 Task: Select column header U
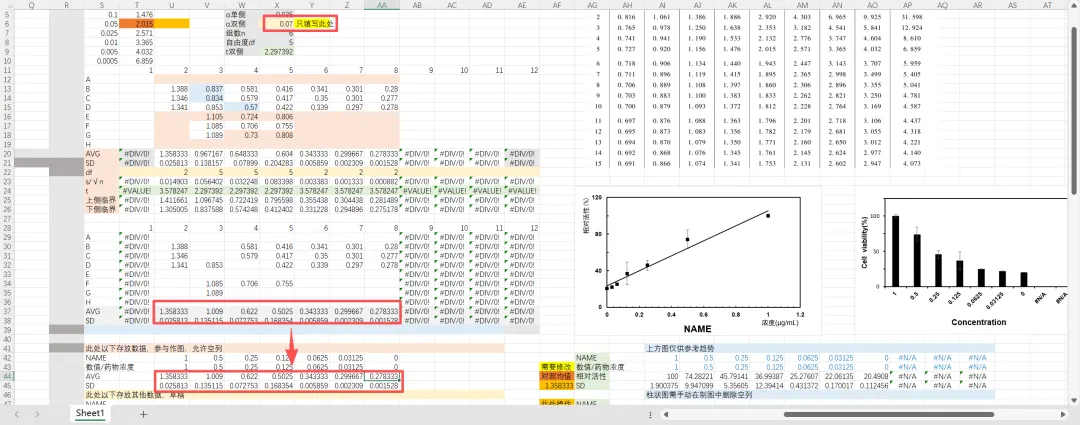tap(172, 5)
